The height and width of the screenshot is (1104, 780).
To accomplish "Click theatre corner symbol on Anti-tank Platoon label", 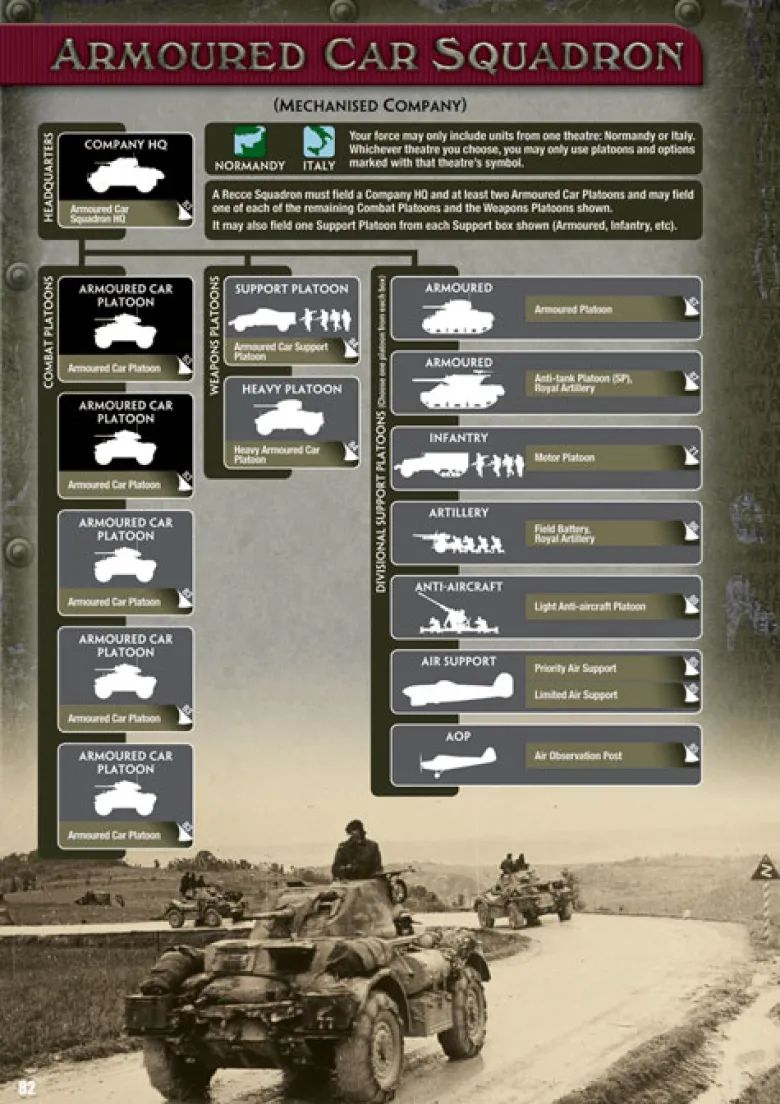I will [x=691, y=381].
